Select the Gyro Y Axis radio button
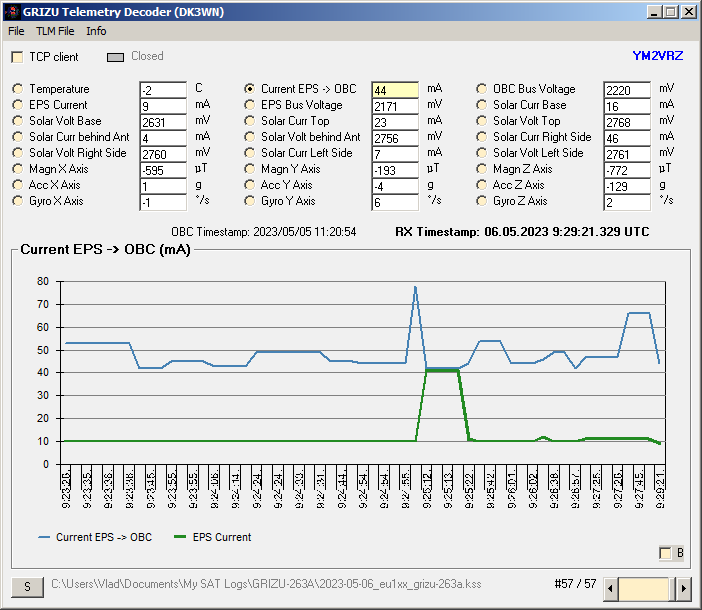The image size is (702, 610). pos(249,201)
